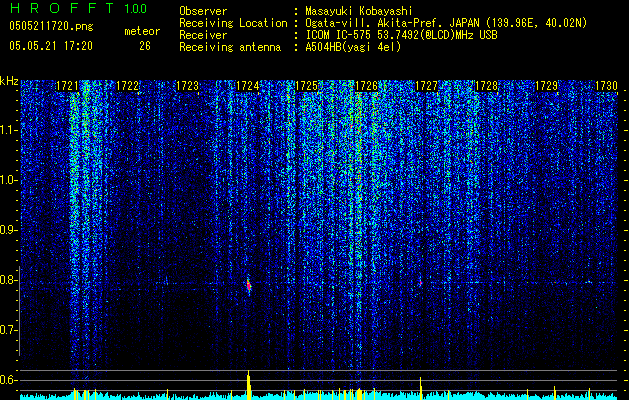Screen dimensions: 629x400
Task: Click the 1727 time axis label
Action: point(426,86)
